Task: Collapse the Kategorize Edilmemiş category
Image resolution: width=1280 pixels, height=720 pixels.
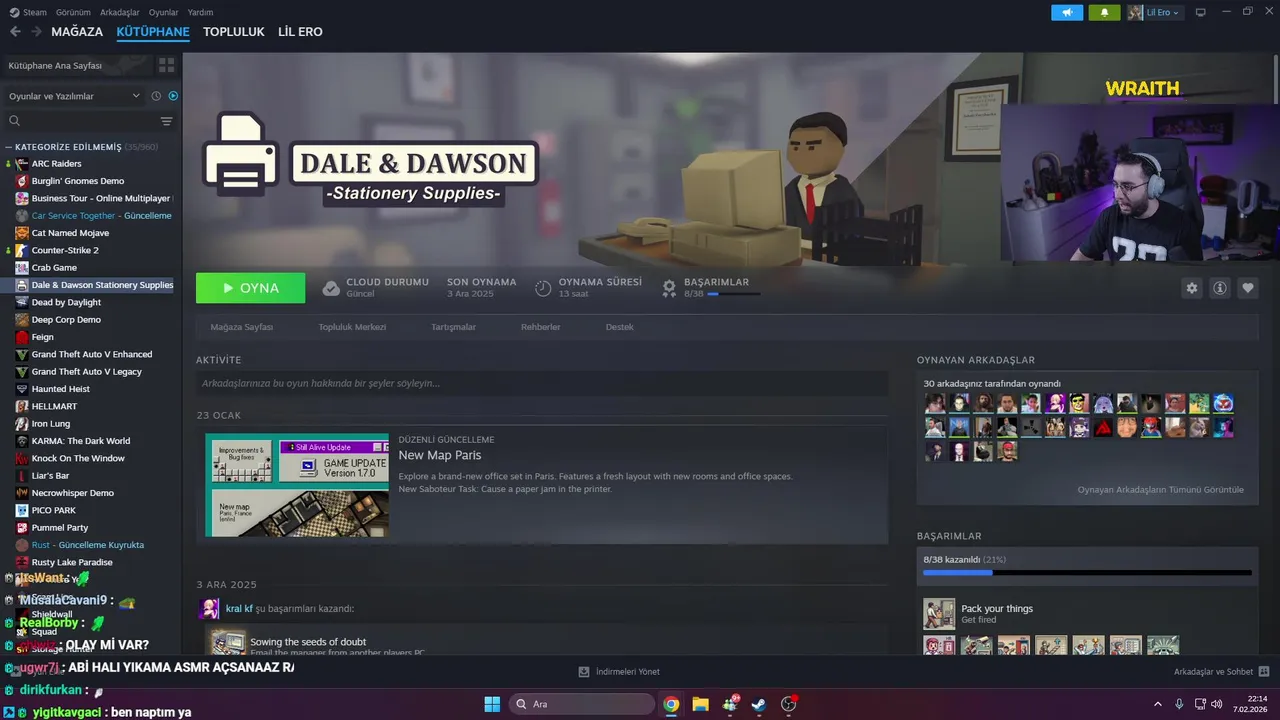Action: coord(9,147)
